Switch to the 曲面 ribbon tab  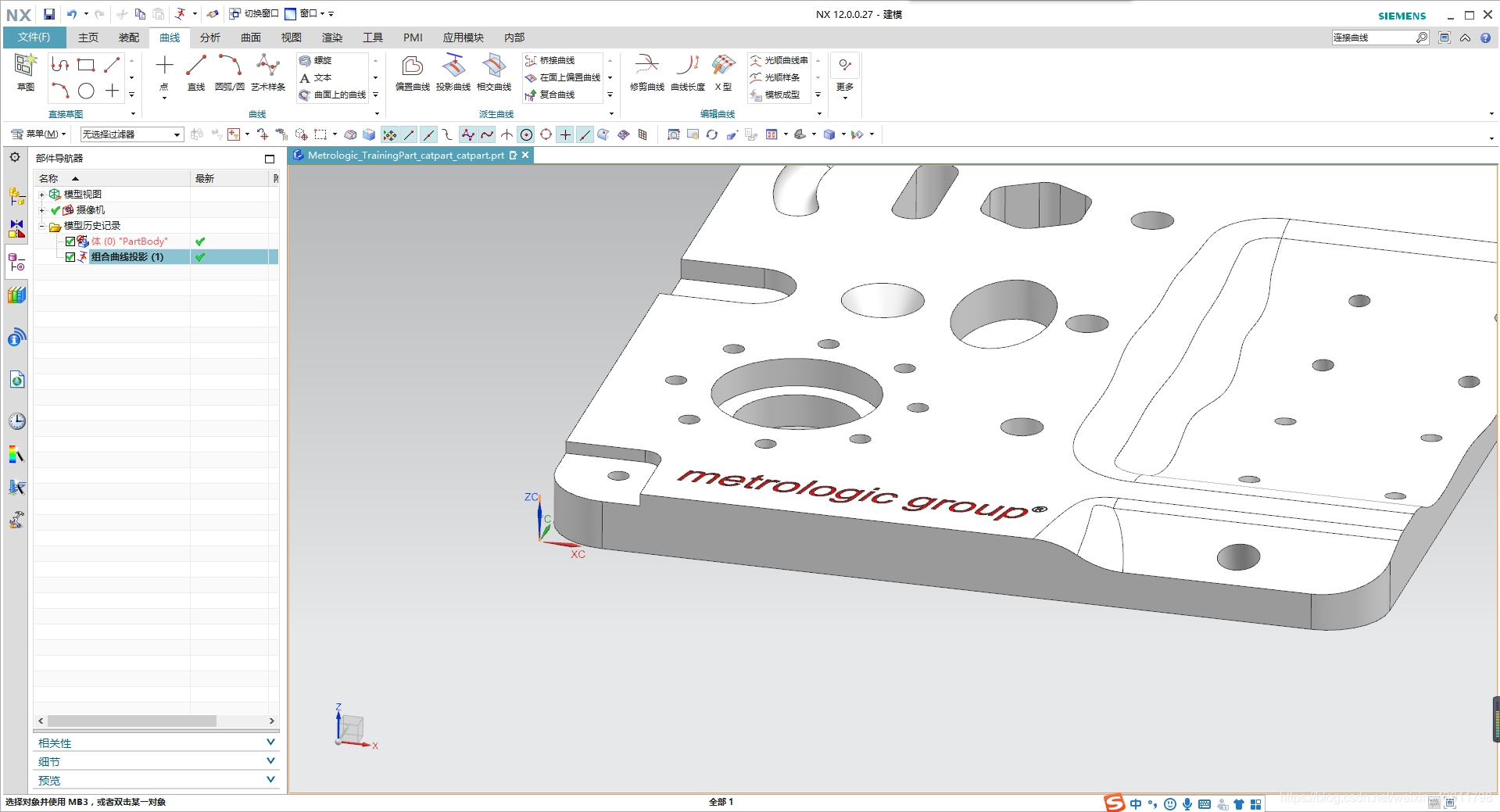click(x=250, y=38)
